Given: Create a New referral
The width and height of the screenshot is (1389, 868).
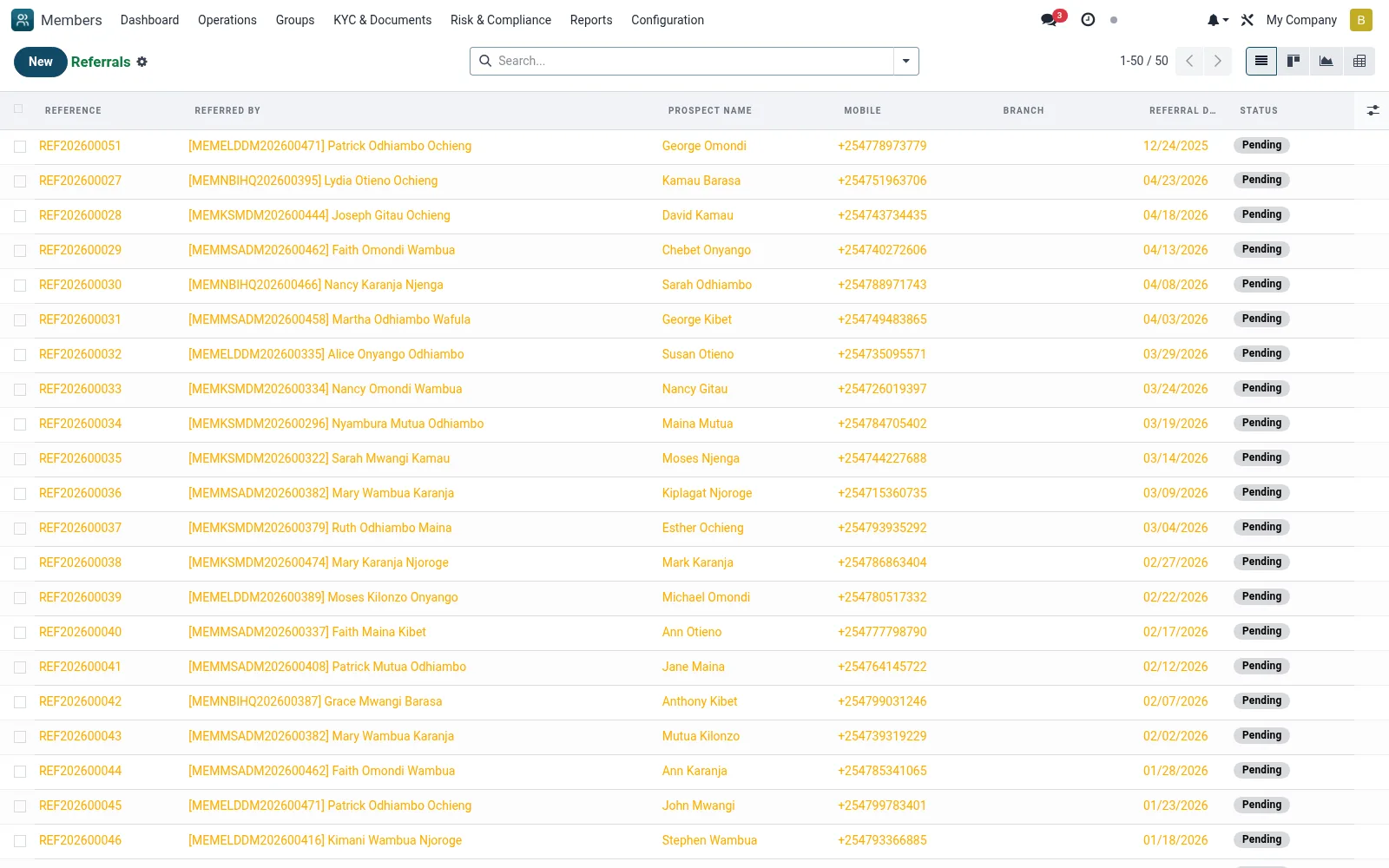Looking at the screenshot, I should [x=41, y=62].
